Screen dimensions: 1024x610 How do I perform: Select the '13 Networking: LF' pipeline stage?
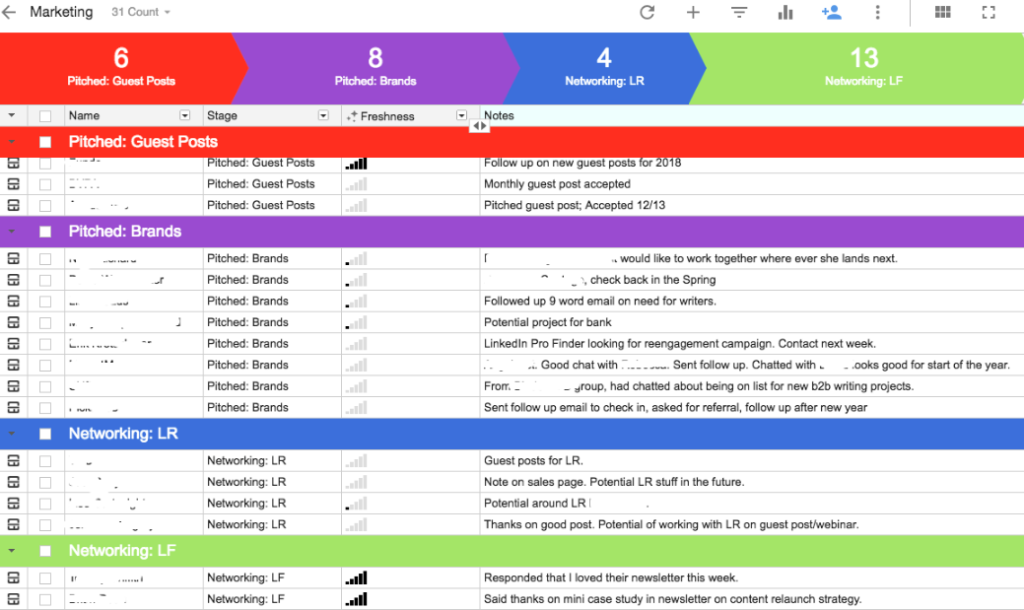(x=863, y=68)
